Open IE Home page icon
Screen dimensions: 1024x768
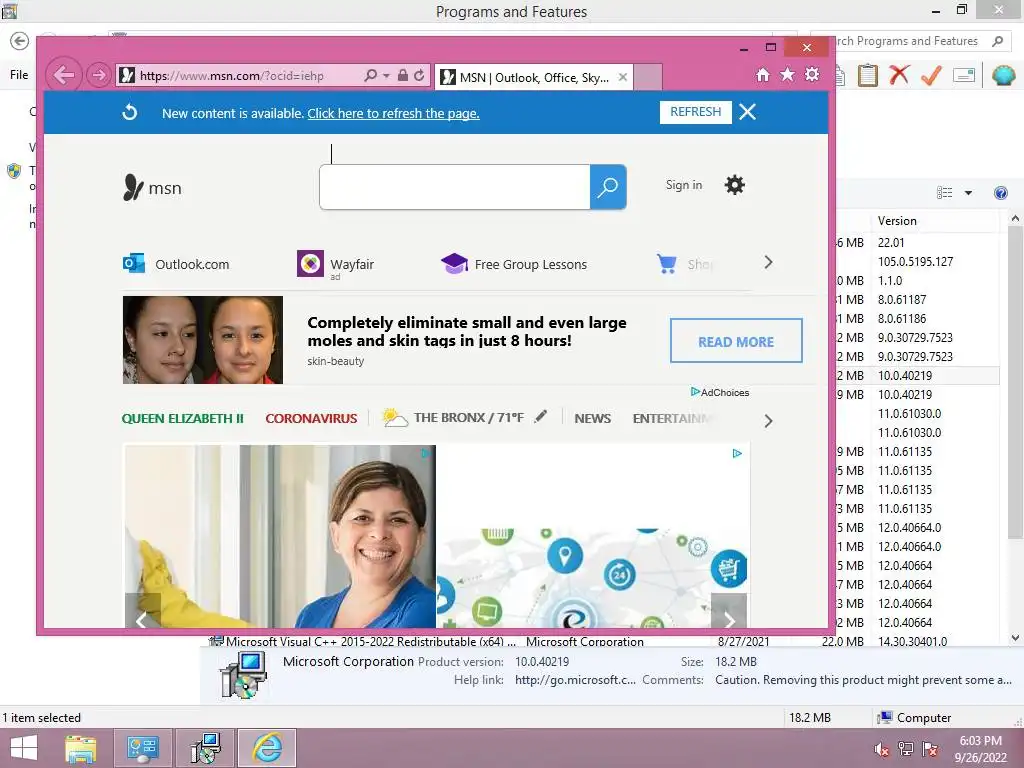pyautogui.click(x=763, y=75)
